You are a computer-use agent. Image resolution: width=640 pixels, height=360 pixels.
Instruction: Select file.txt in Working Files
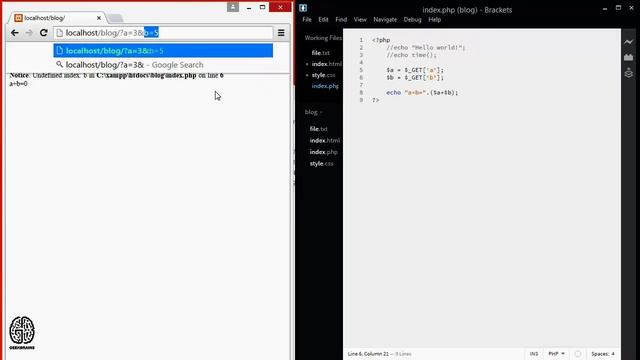click(x=321, y=53)
